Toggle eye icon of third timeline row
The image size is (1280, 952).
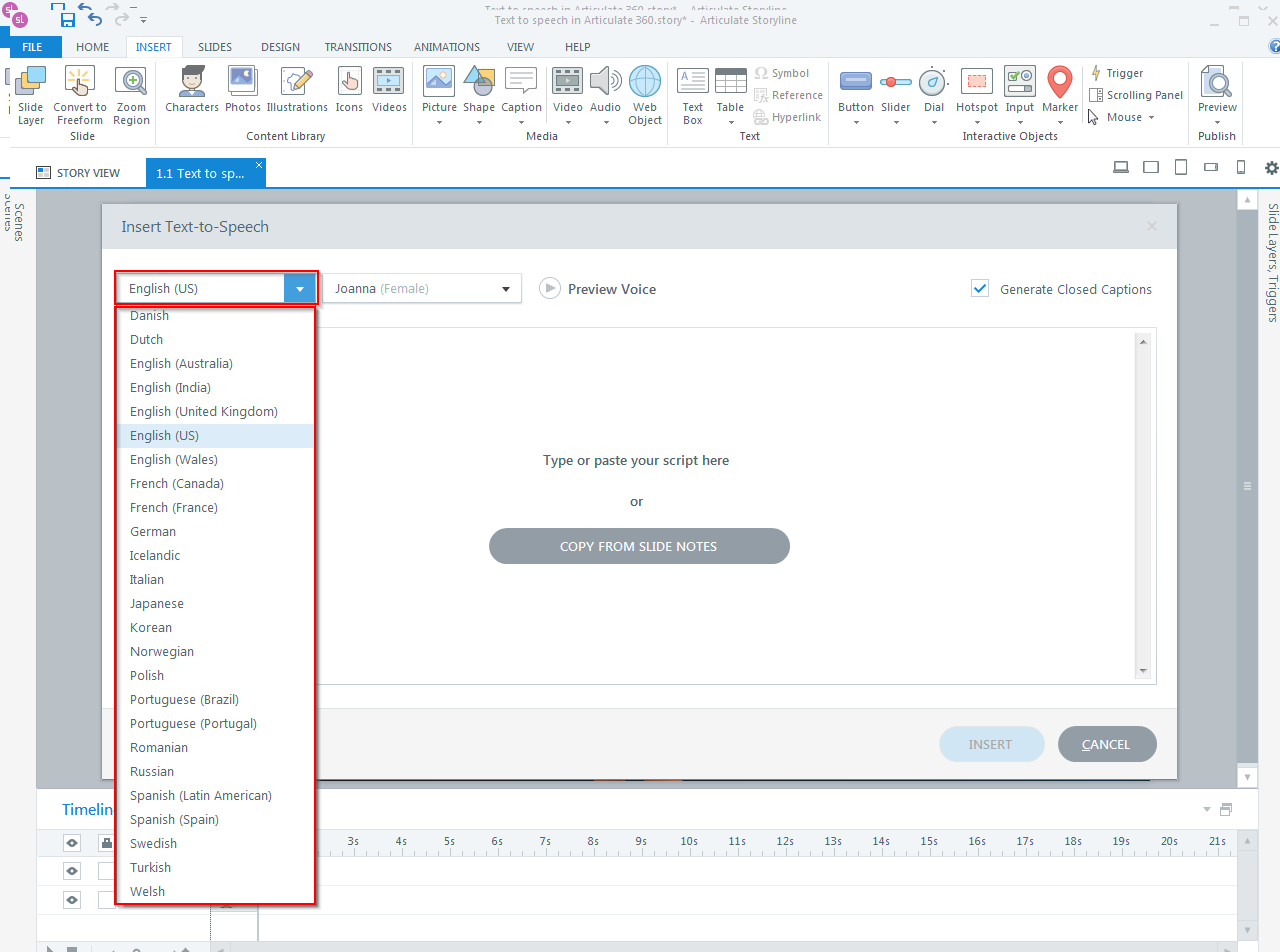(x=72, y=900)
